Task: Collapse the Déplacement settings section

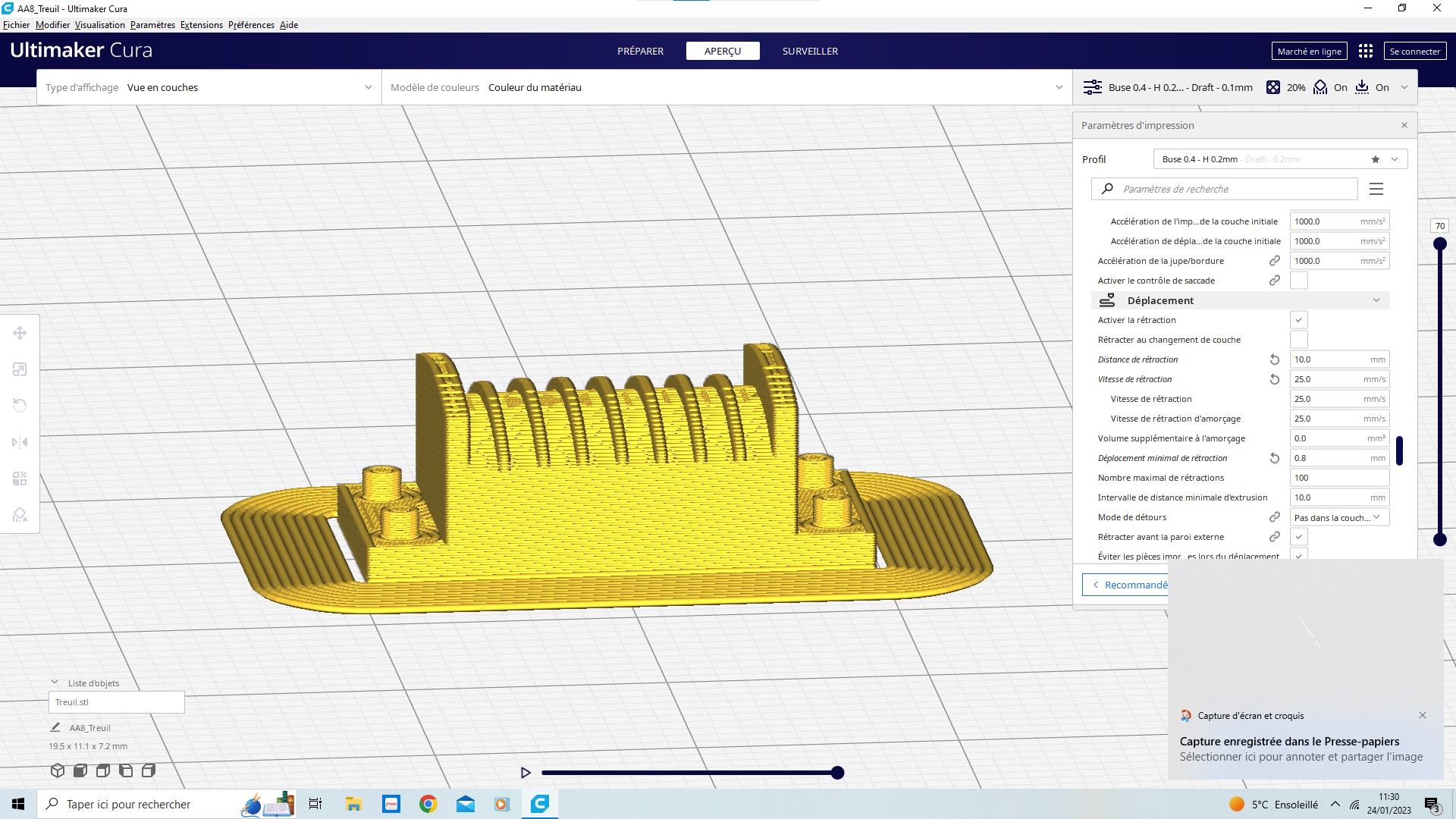Action: click(x=1376, y=300)
